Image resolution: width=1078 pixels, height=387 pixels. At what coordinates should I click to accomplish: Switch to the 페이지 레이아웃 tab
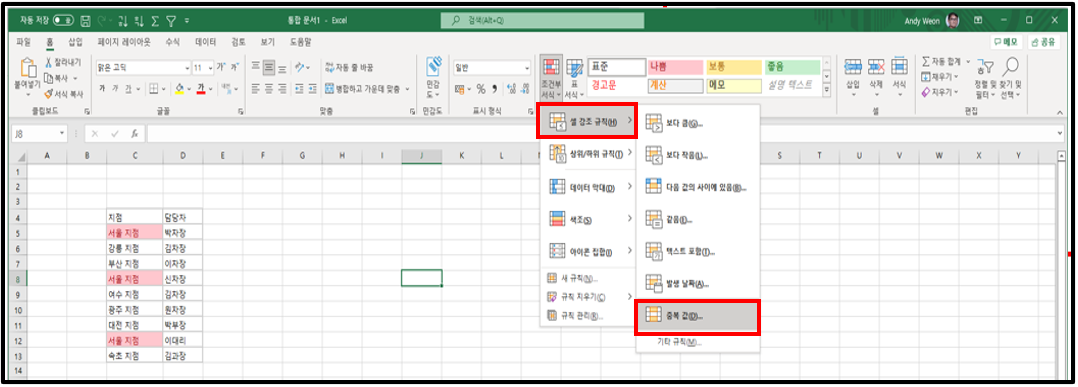tap(124, 42)
